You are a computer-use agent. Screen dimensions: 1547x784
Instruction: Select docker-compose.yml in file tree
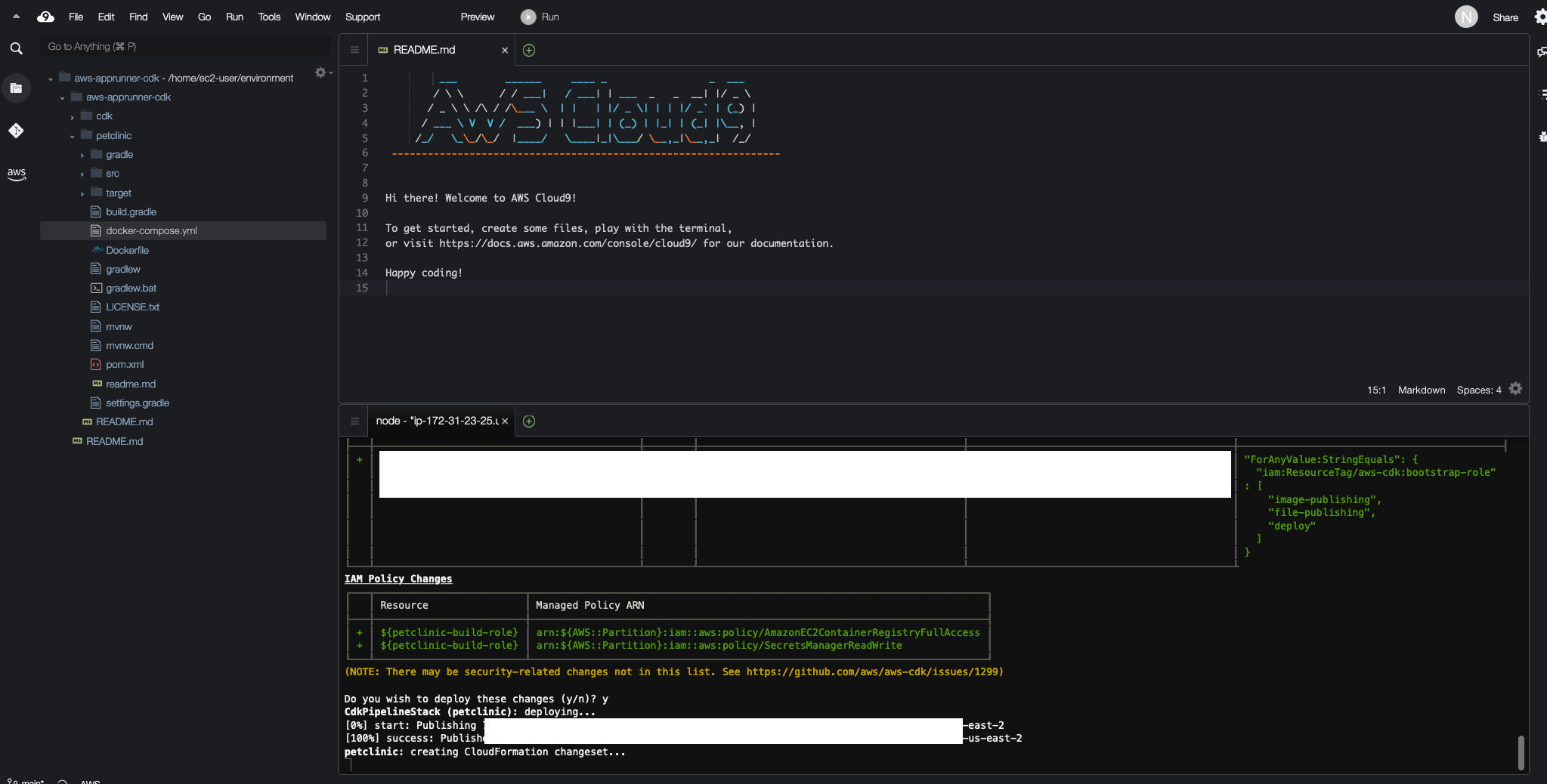183,230
